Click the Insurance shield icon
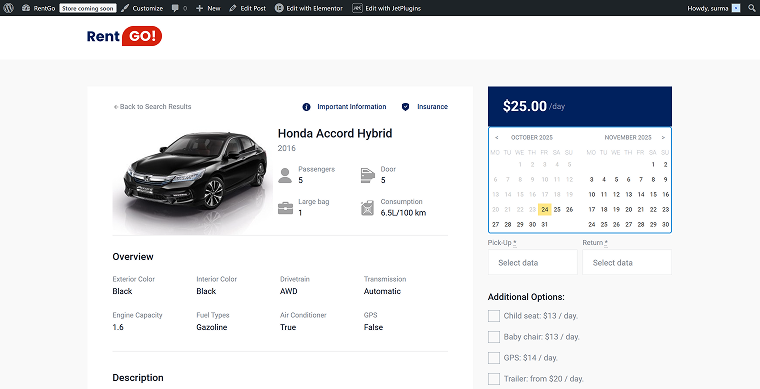 405,107
